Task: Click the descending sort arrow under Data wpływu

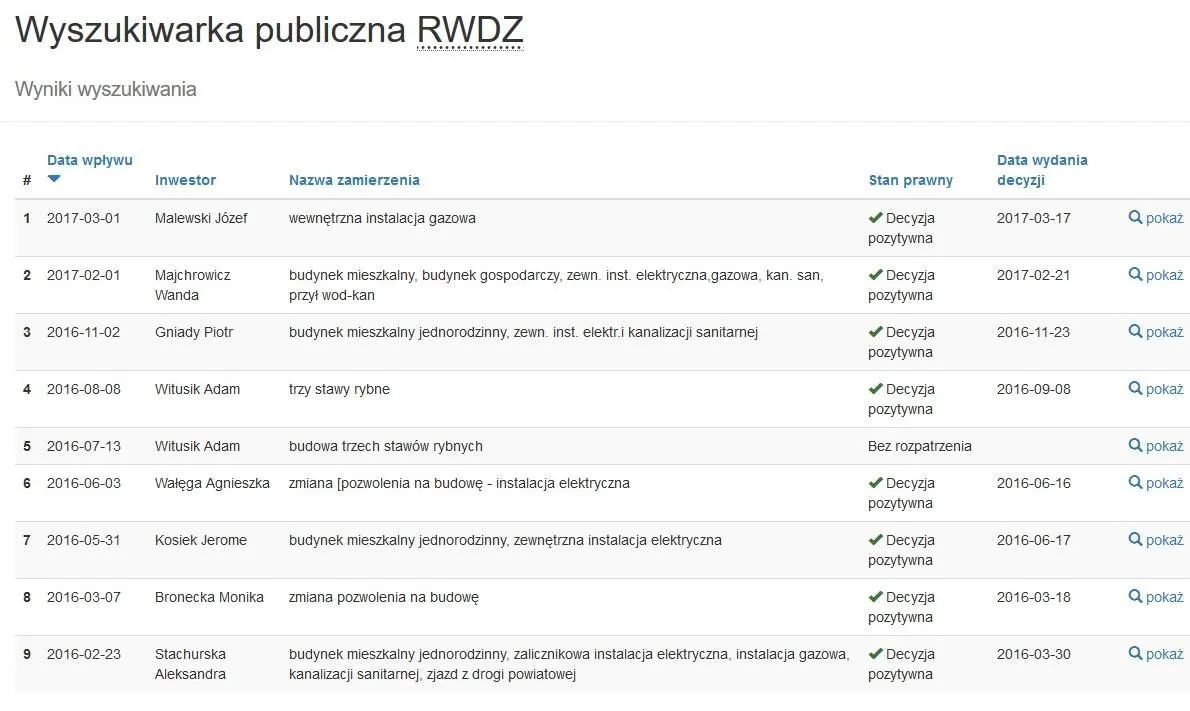Action: (x=54, y=179)
